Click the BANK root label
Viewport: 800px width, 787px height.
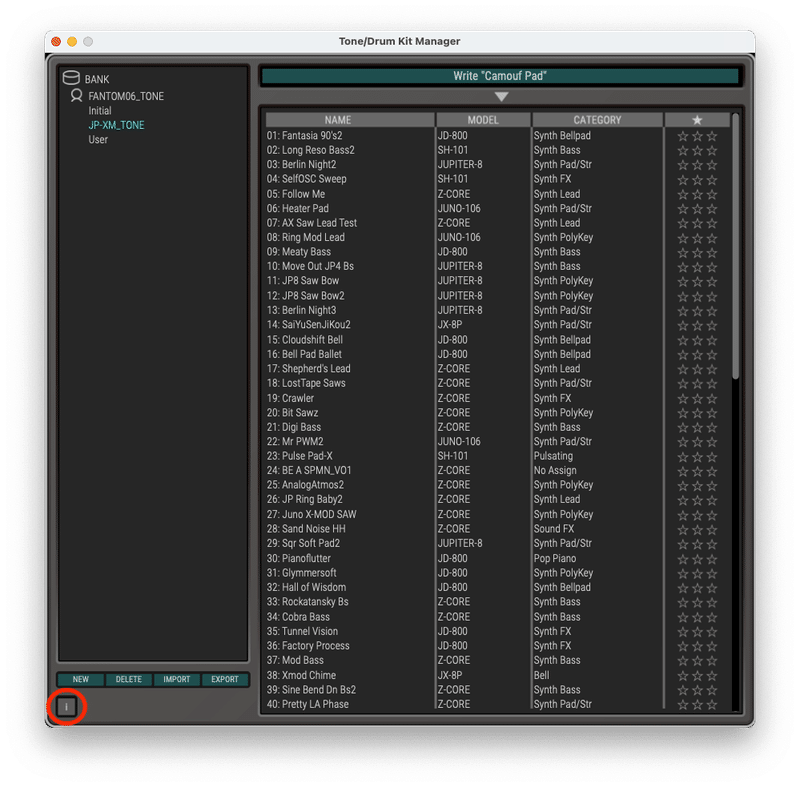coord(97,79)
